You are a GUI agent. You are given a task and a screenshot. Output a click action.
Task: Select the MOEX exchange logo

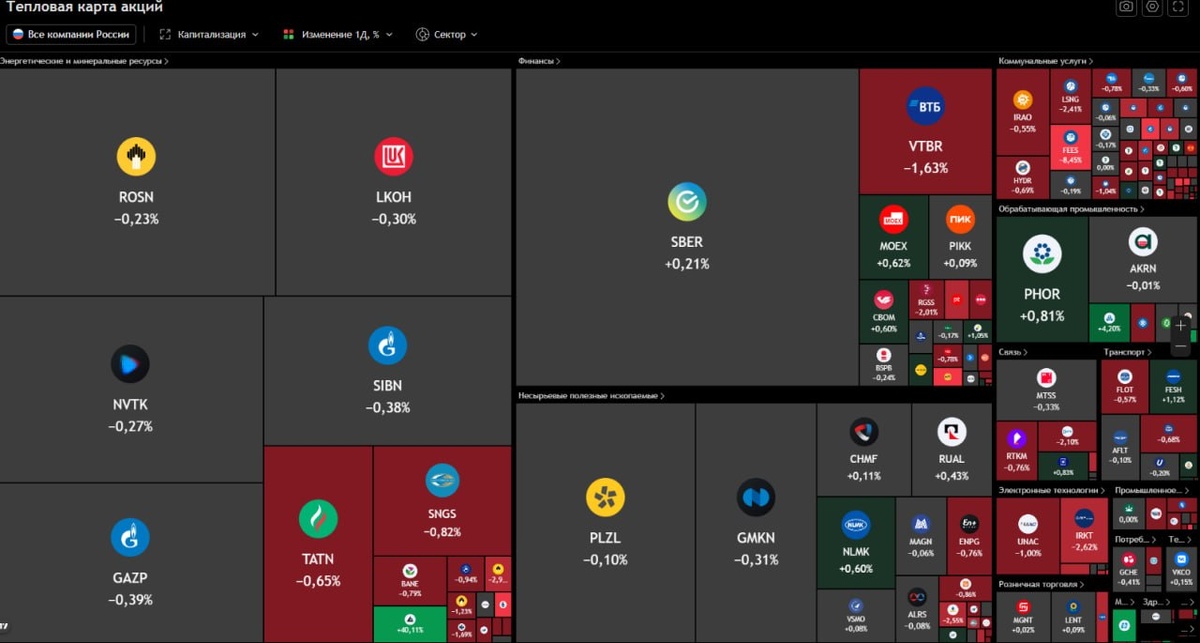pyautogui.click(x=893, y=219)
